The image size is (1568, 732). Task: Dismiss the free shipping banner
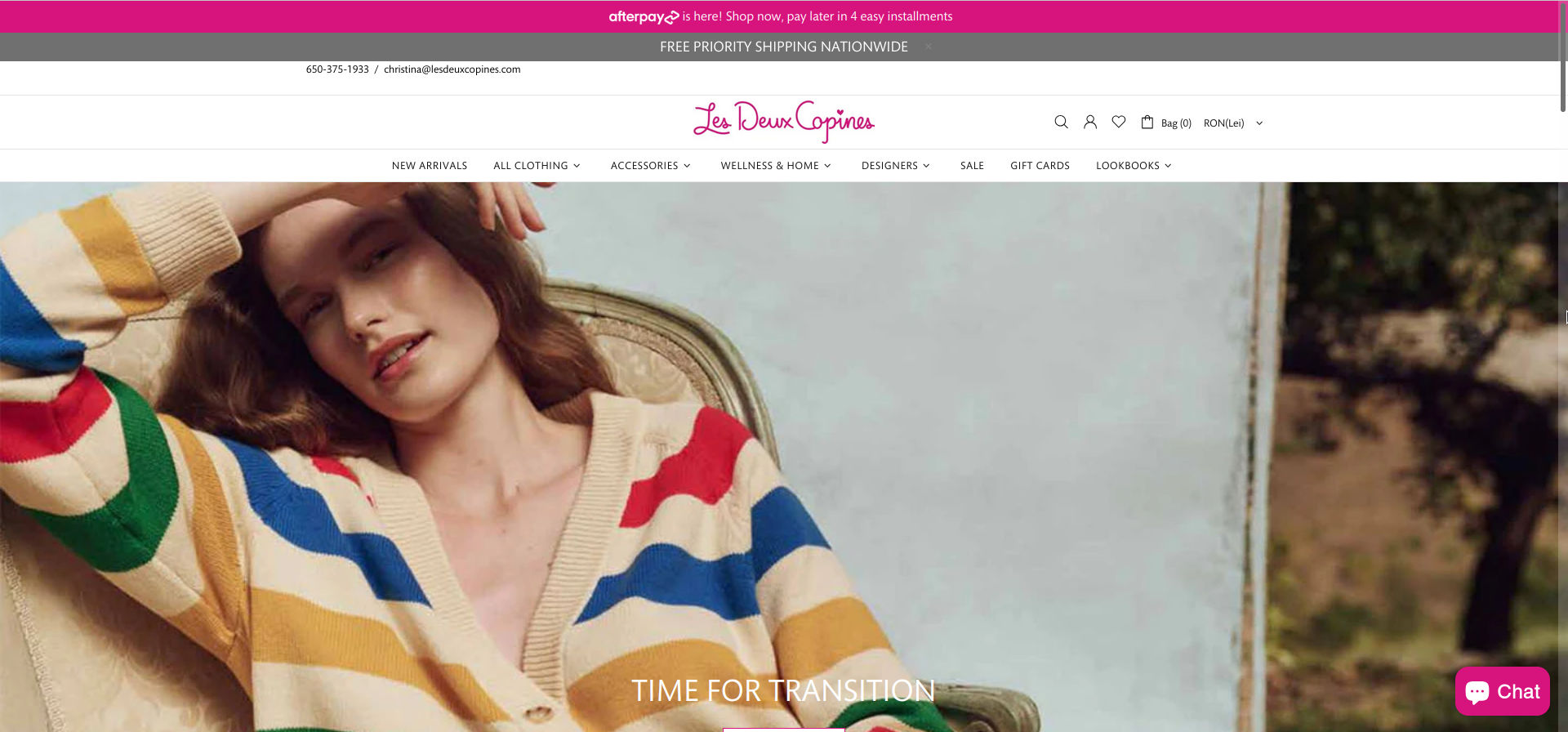(x=929, y=47)
